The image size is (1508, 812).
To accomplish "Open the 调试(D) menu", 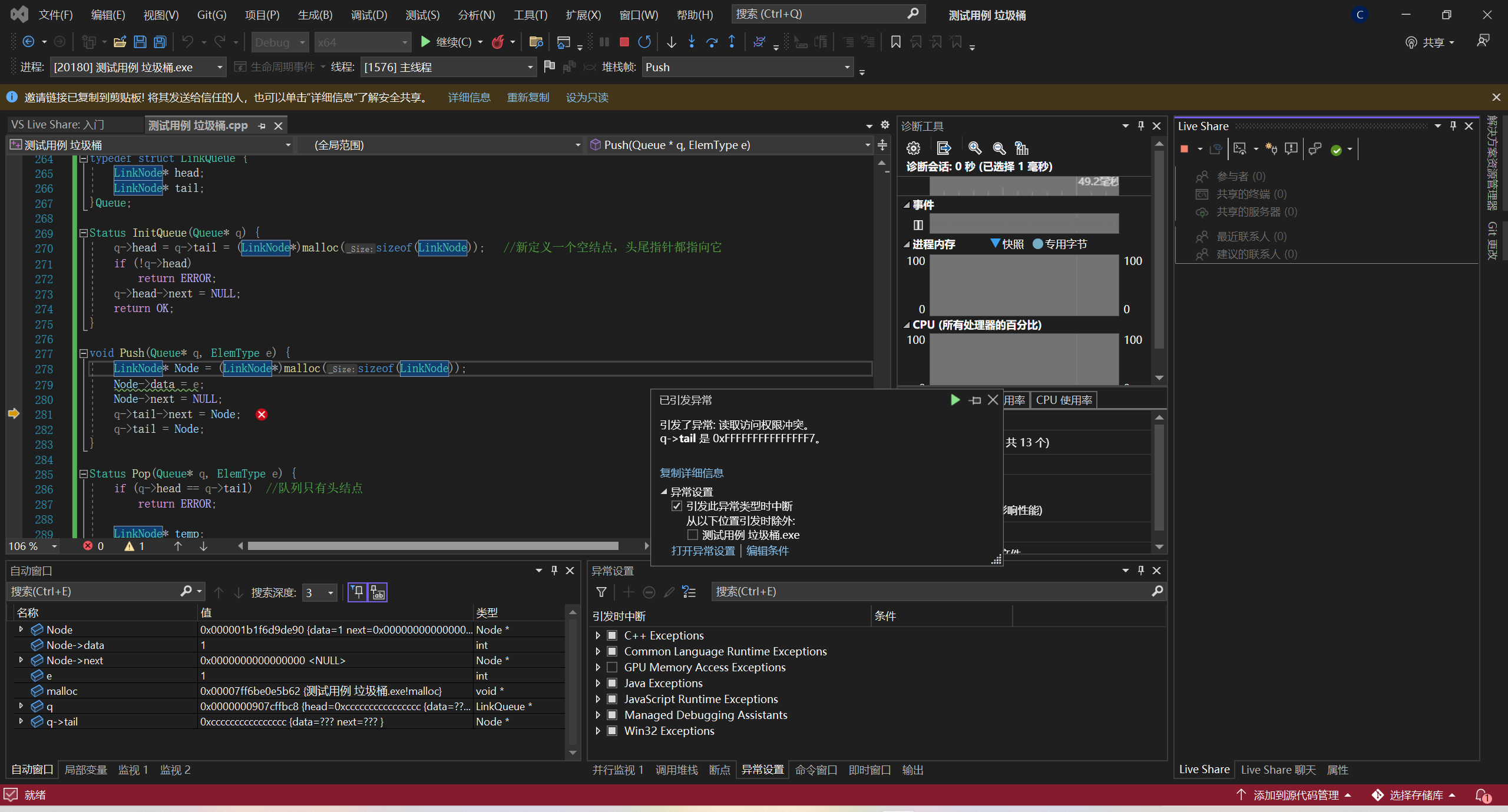I will (x=369, y=15).
